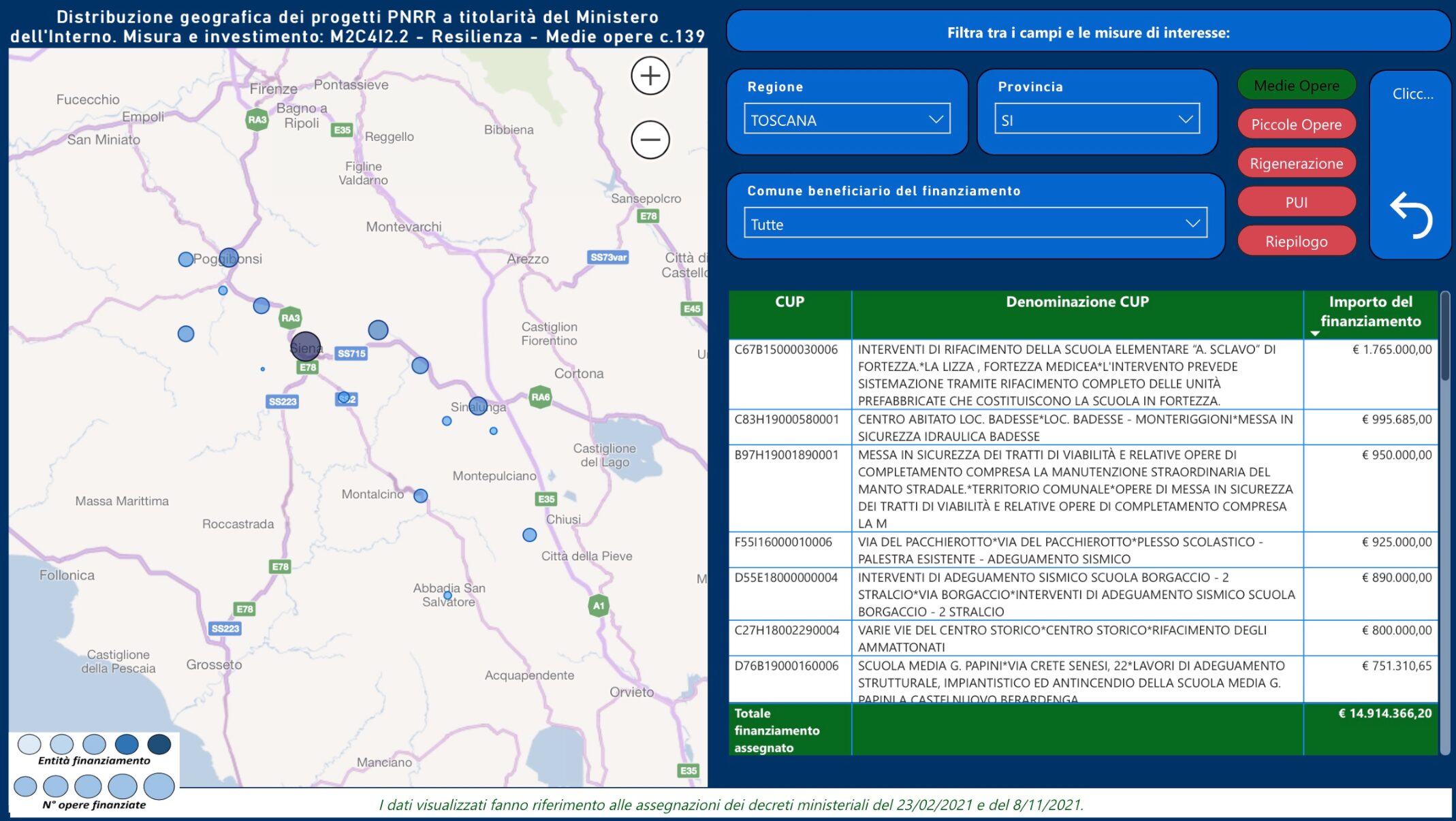Click amount € 890.000,00
This screenshot has width=1456, height=821.
tap(1397, 577)
